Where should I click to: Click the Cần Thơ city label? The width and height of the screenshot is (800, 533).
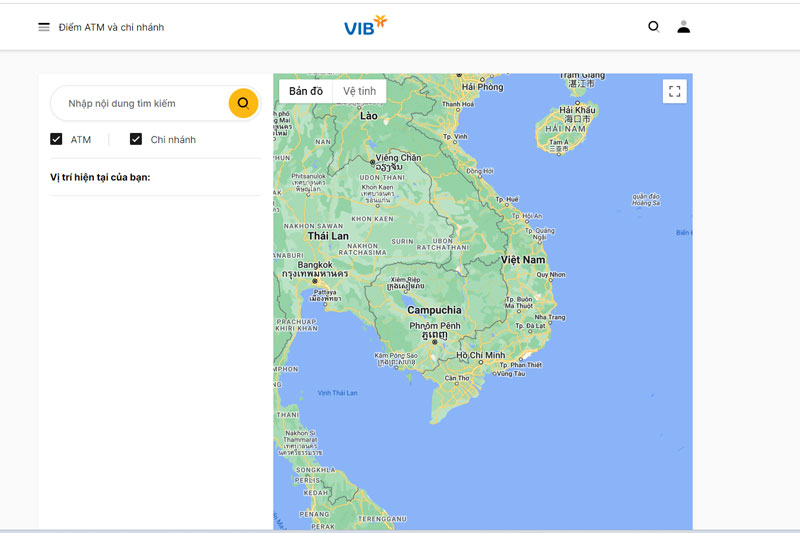(x=457, y=378)
